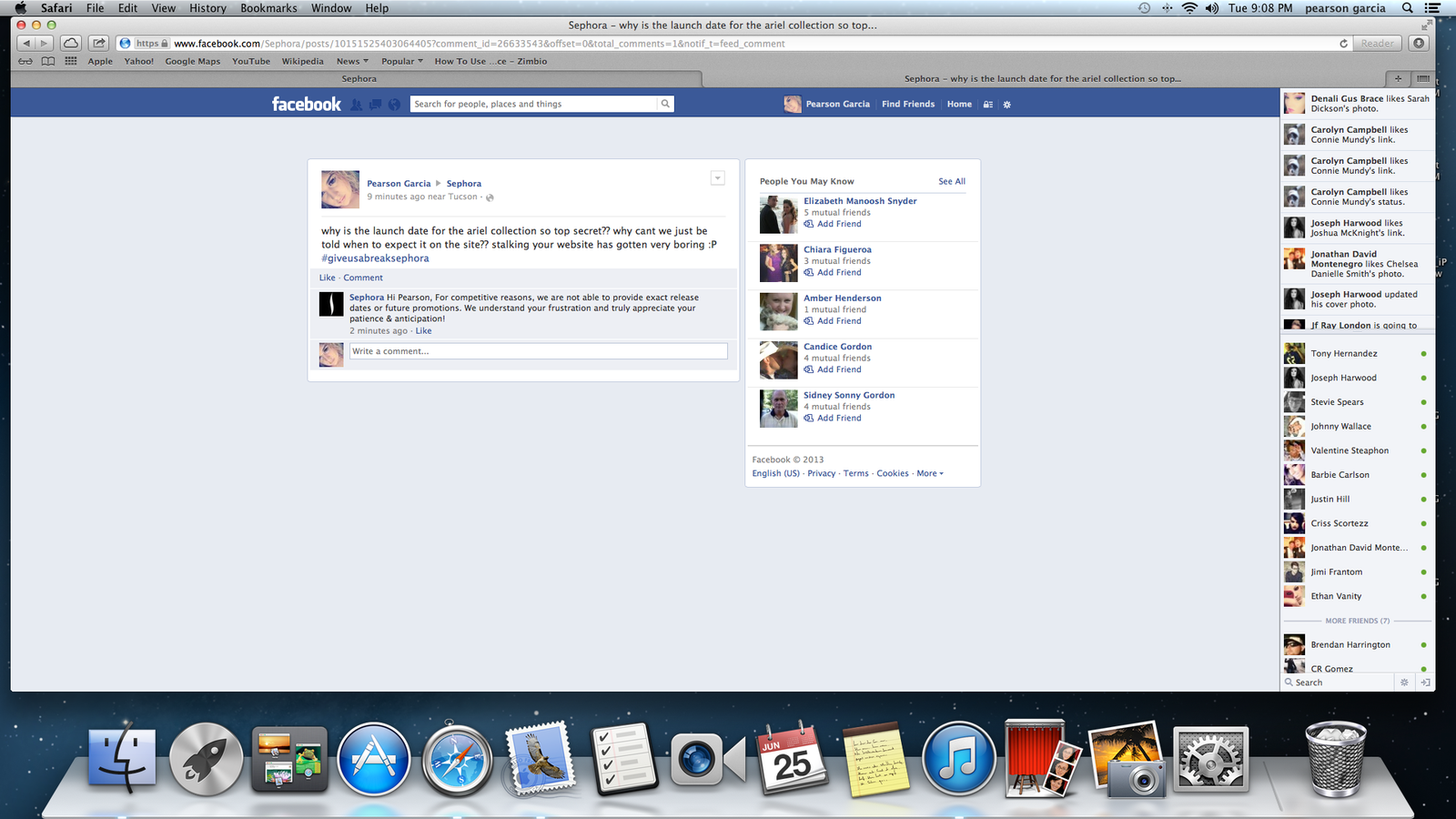Click See All people you may know

pyautogui.click(x=952, y=181)
